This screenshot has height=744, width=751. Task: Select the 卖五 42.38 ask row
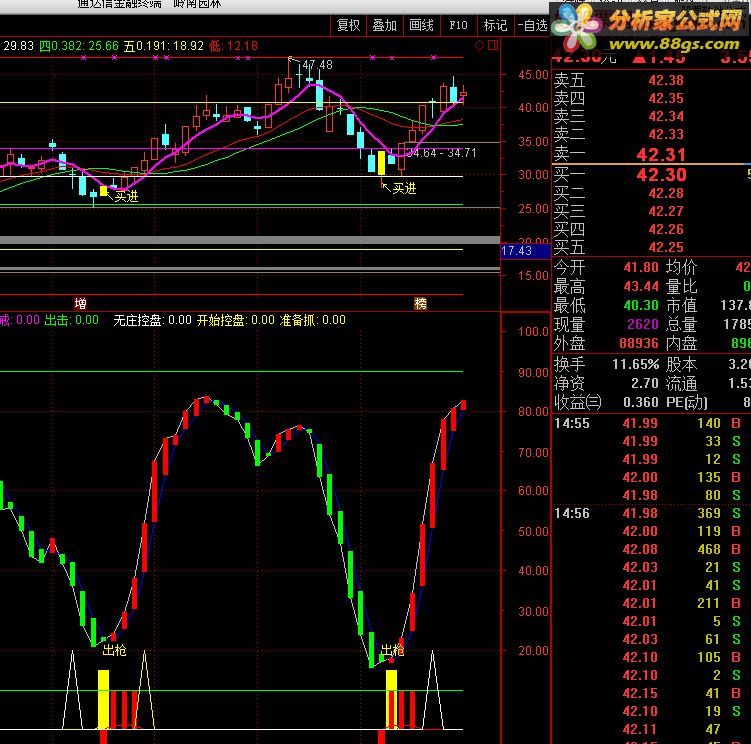click(x=651, y=80)
